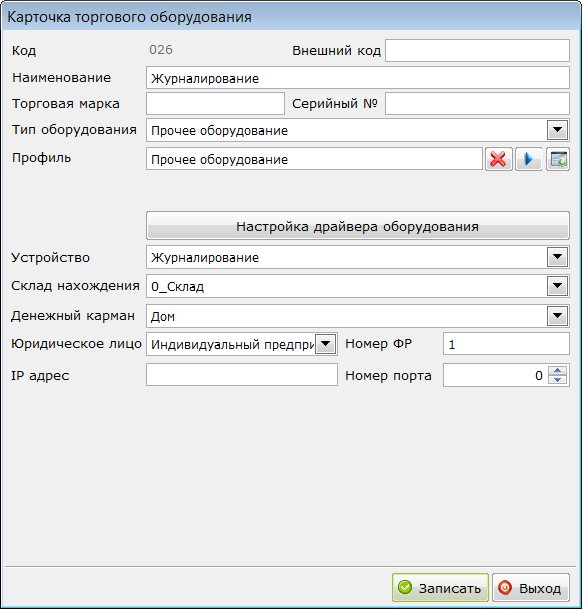Clear the profile with the red X icon

click(498, 159)
